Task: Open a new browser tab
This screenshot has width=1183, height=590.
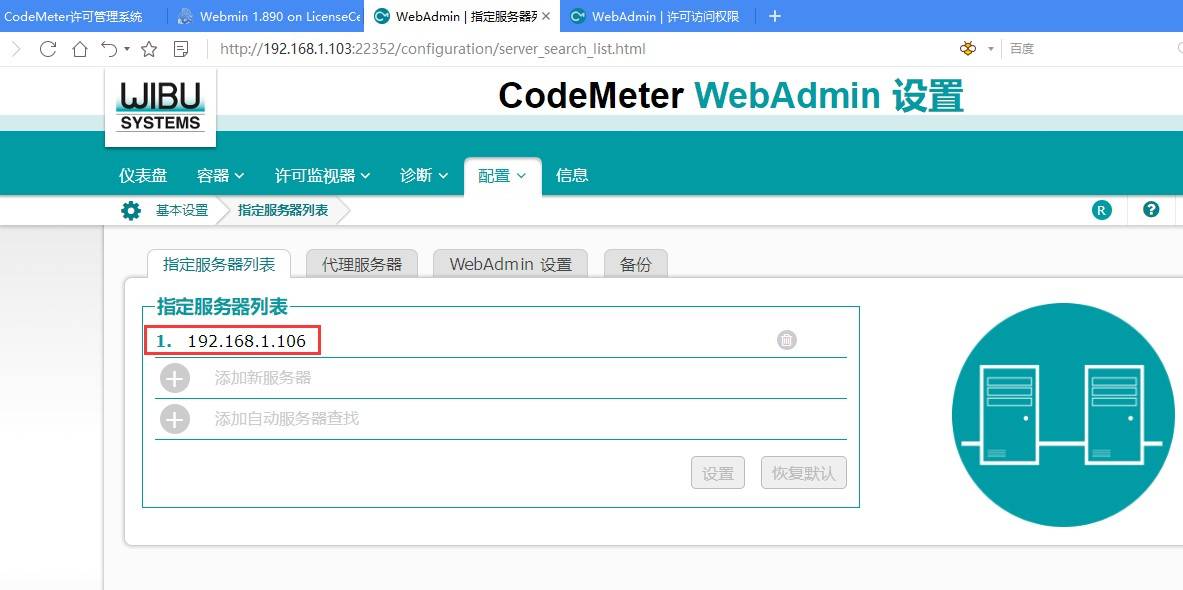Action: click(774, 16)
